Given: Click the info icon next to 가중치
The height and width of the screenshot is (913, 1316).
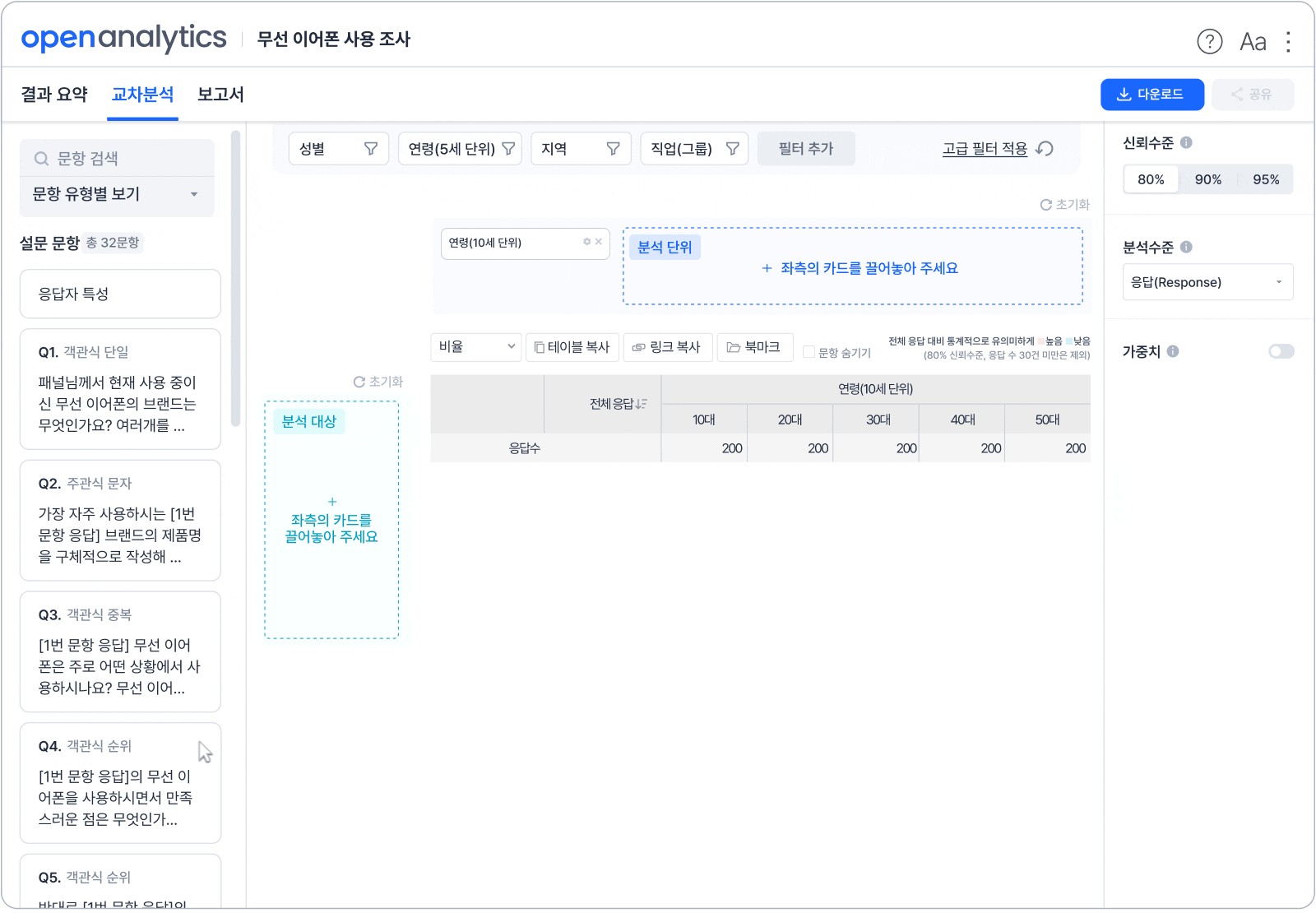Looking at the screenshot, I should [1173, 351].
